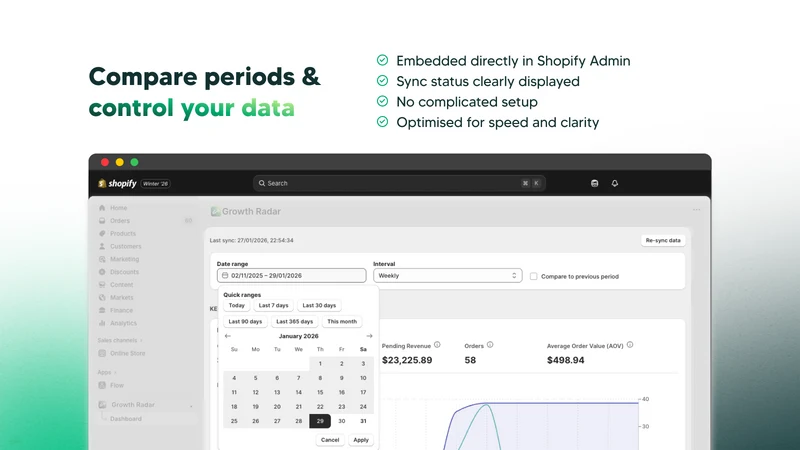Open the Interval Weekly dropdown

click(x=447, y=276)
